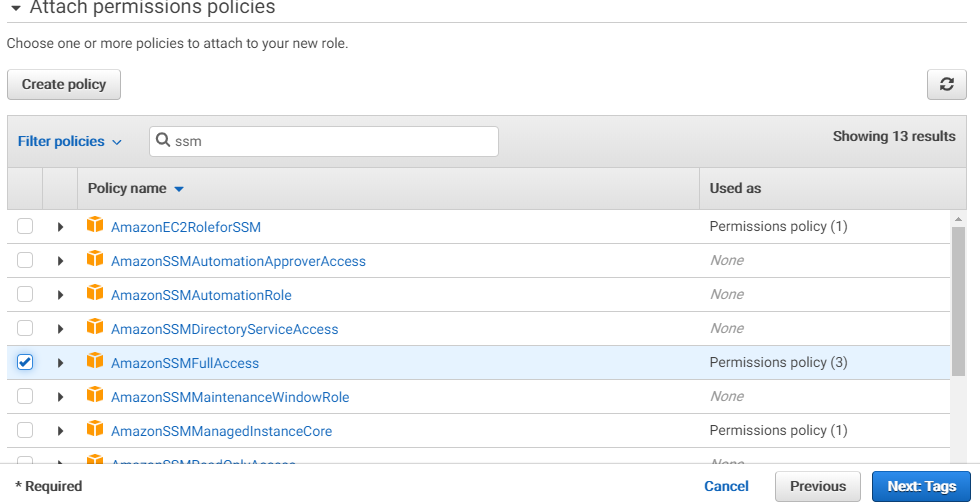Expand AmazonSSMManagedInstanceCore row triangle
Viewport: 980px width, 503px height.
point(60,431)
